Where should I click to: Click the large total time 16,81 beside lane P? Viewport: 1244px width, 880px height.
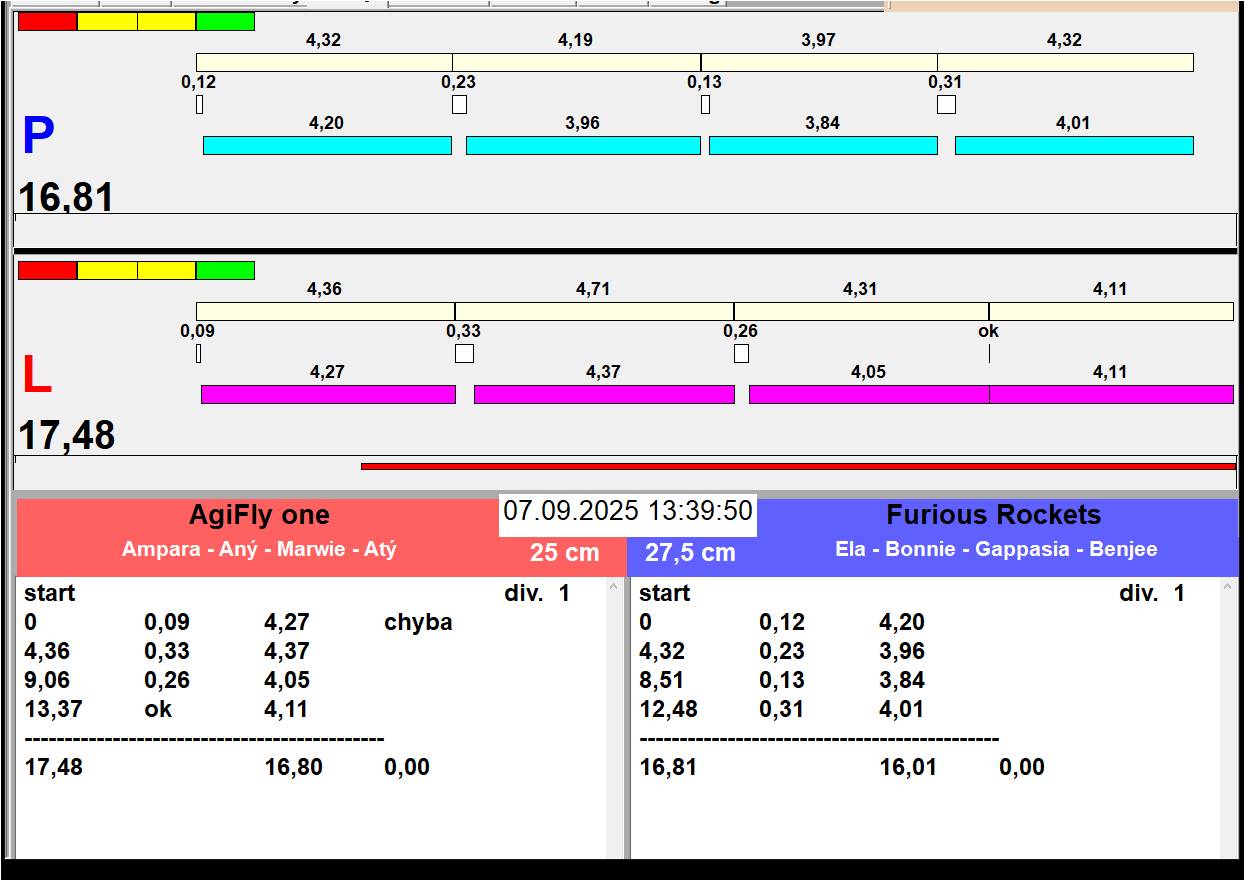click(x=66, y=197)
